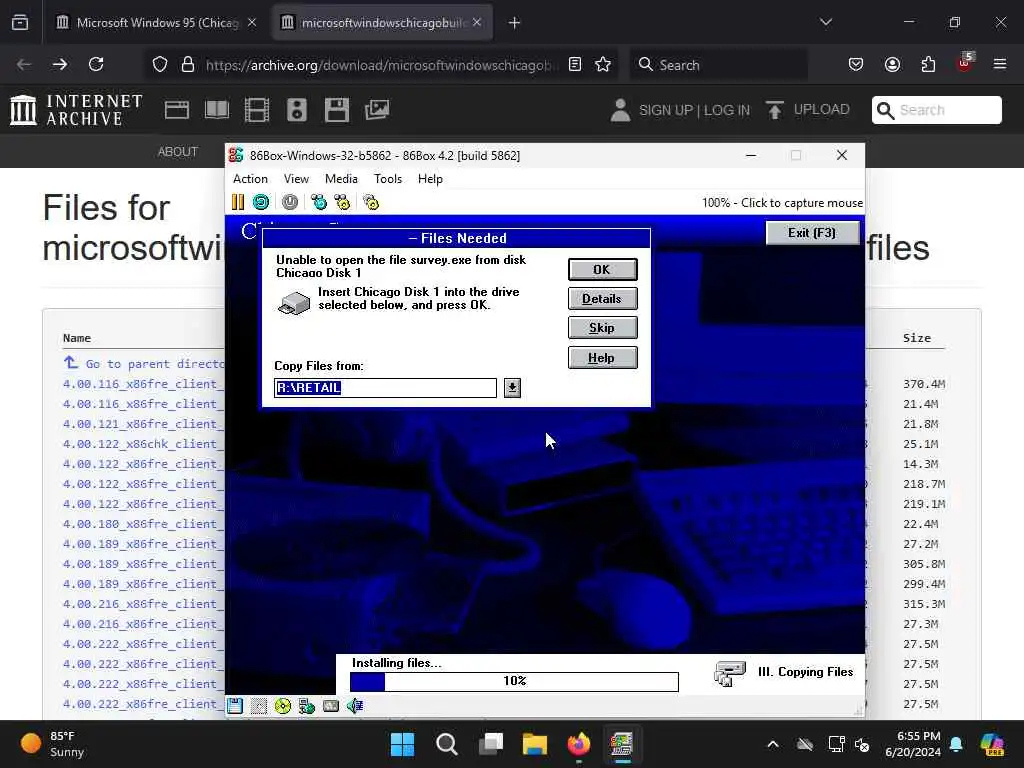Open the Media menu in 86Box
The height and width of the screenshot is (768, 1024).
point(341,179)
